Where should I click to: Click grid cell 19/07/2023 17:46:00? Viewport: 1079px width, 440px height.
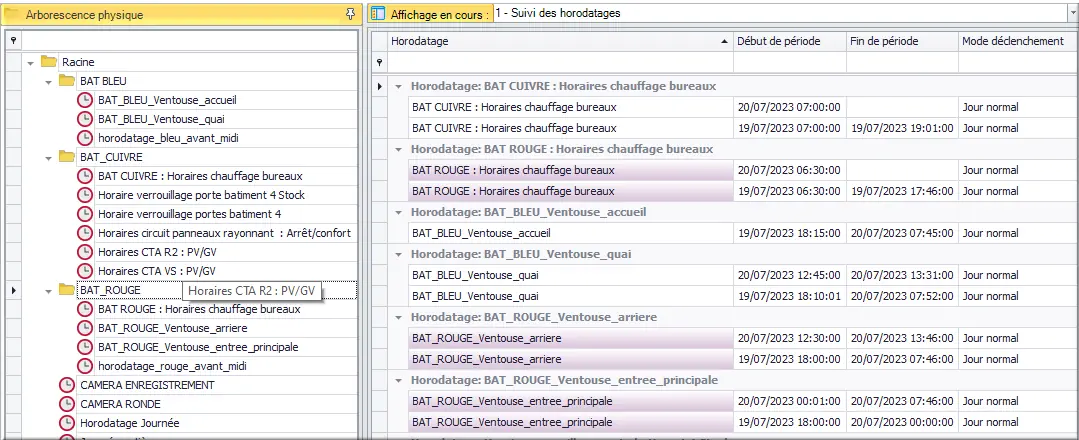click(x=902, y=191)
